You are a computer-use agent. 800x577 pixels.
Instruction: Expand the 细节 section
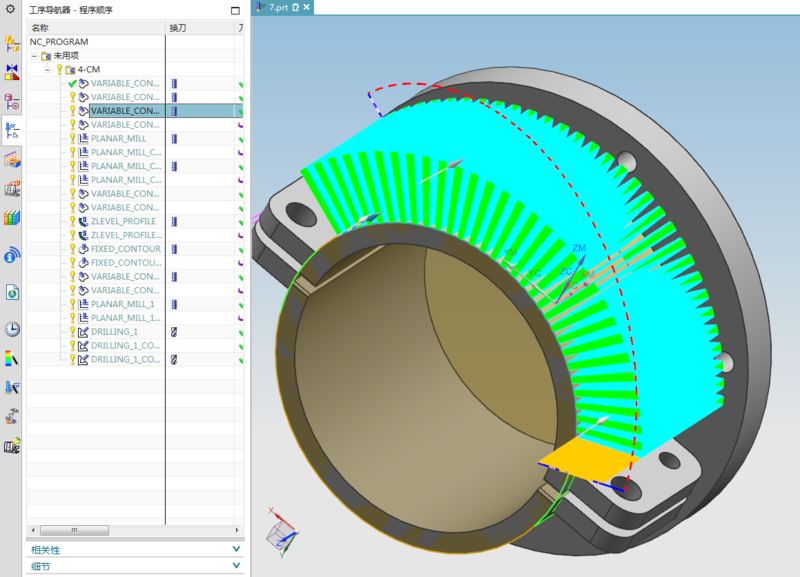236,566
